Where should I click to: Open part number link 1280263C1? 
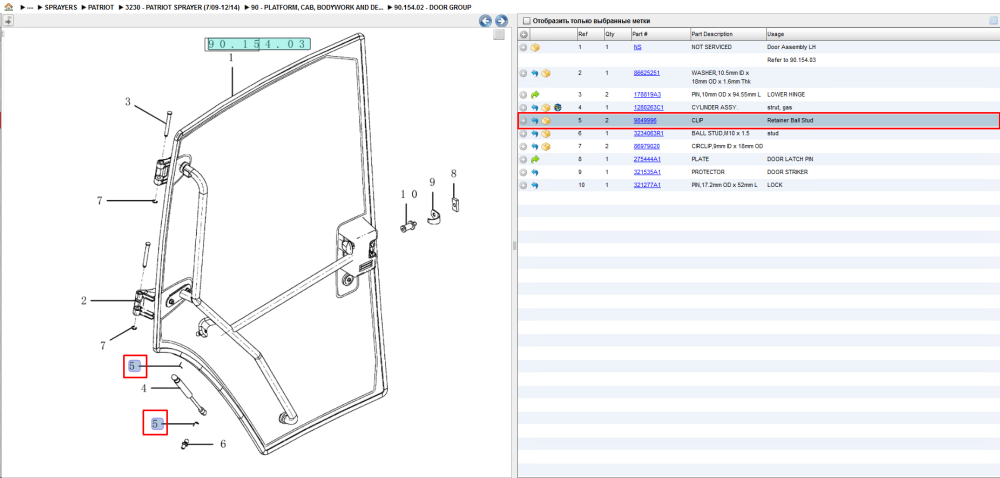[648, 108]
